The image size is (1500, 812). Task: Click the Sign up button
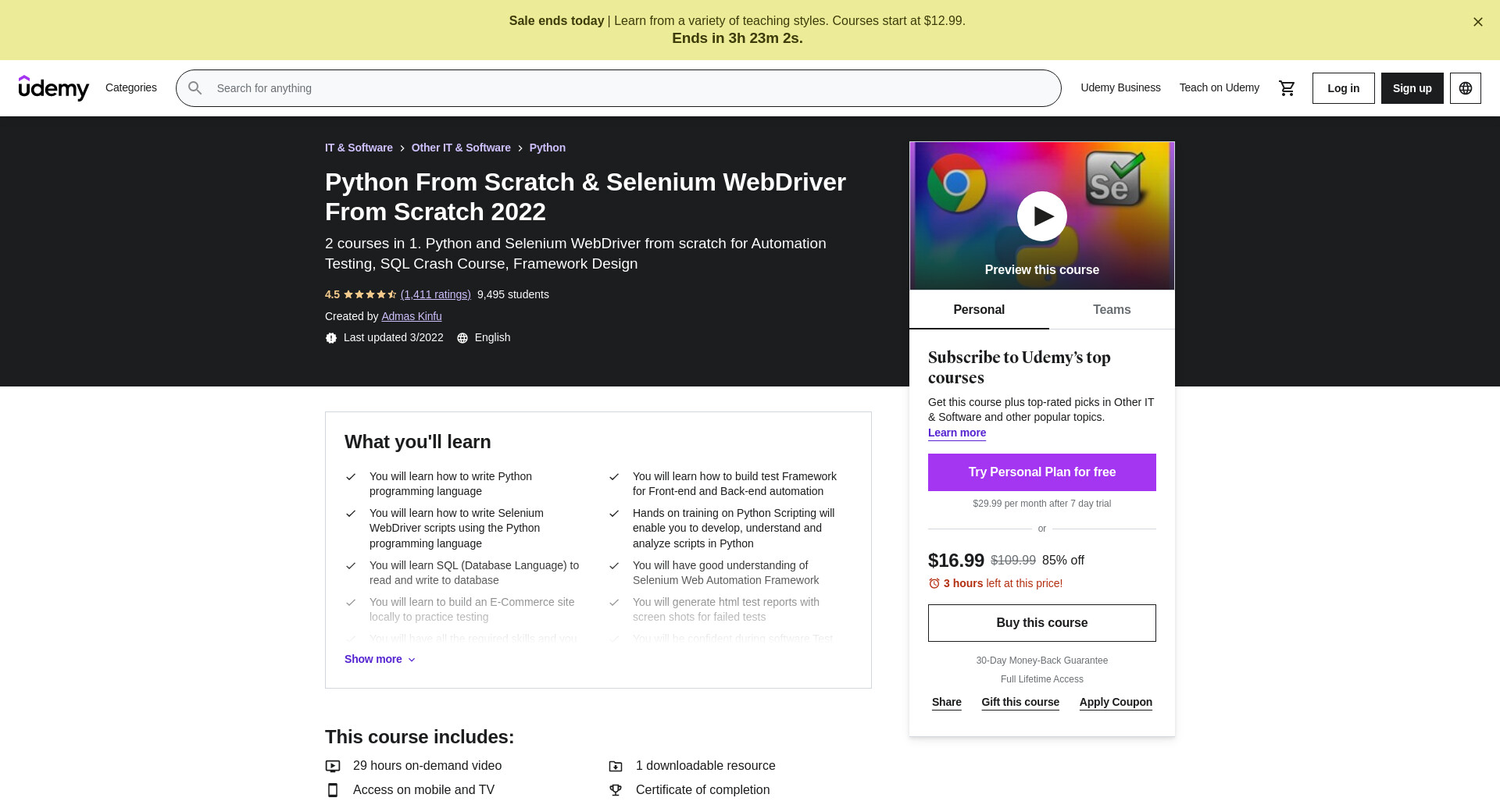(x=1412, y=88)
